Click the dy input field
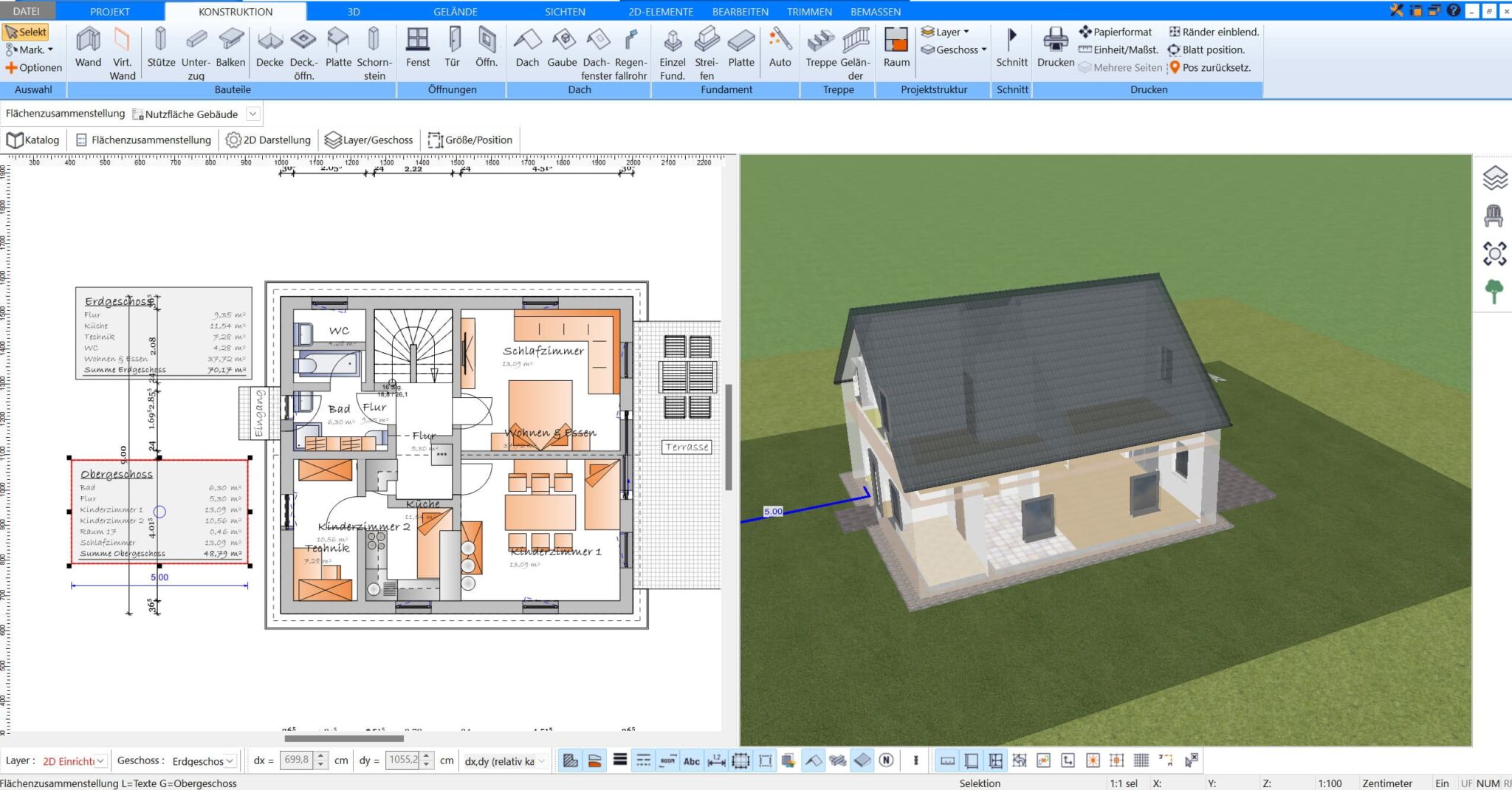 coord(403,760)
